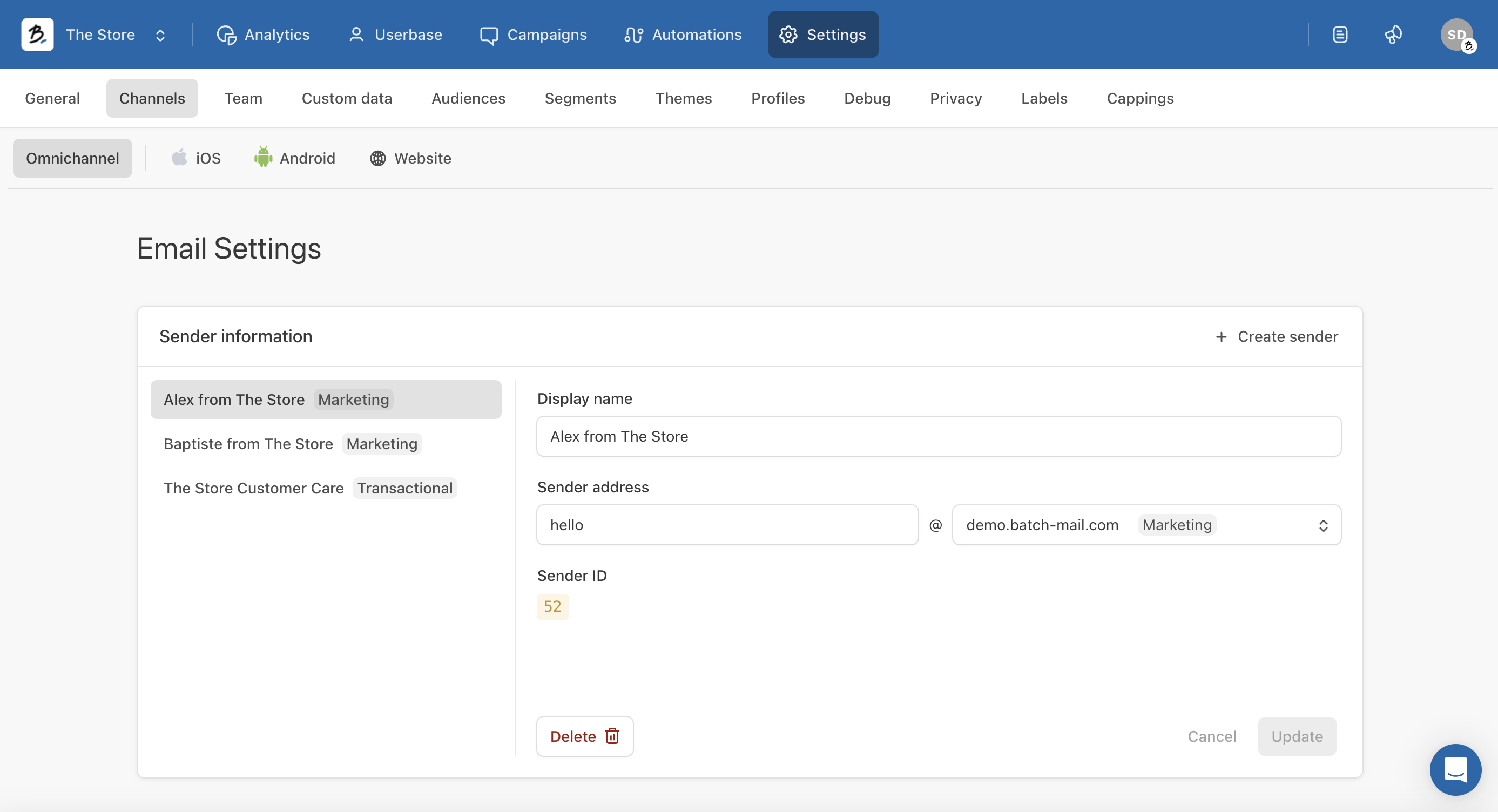
Task: Switch to the Profiles tab
Action: click(x=778, y=98)
